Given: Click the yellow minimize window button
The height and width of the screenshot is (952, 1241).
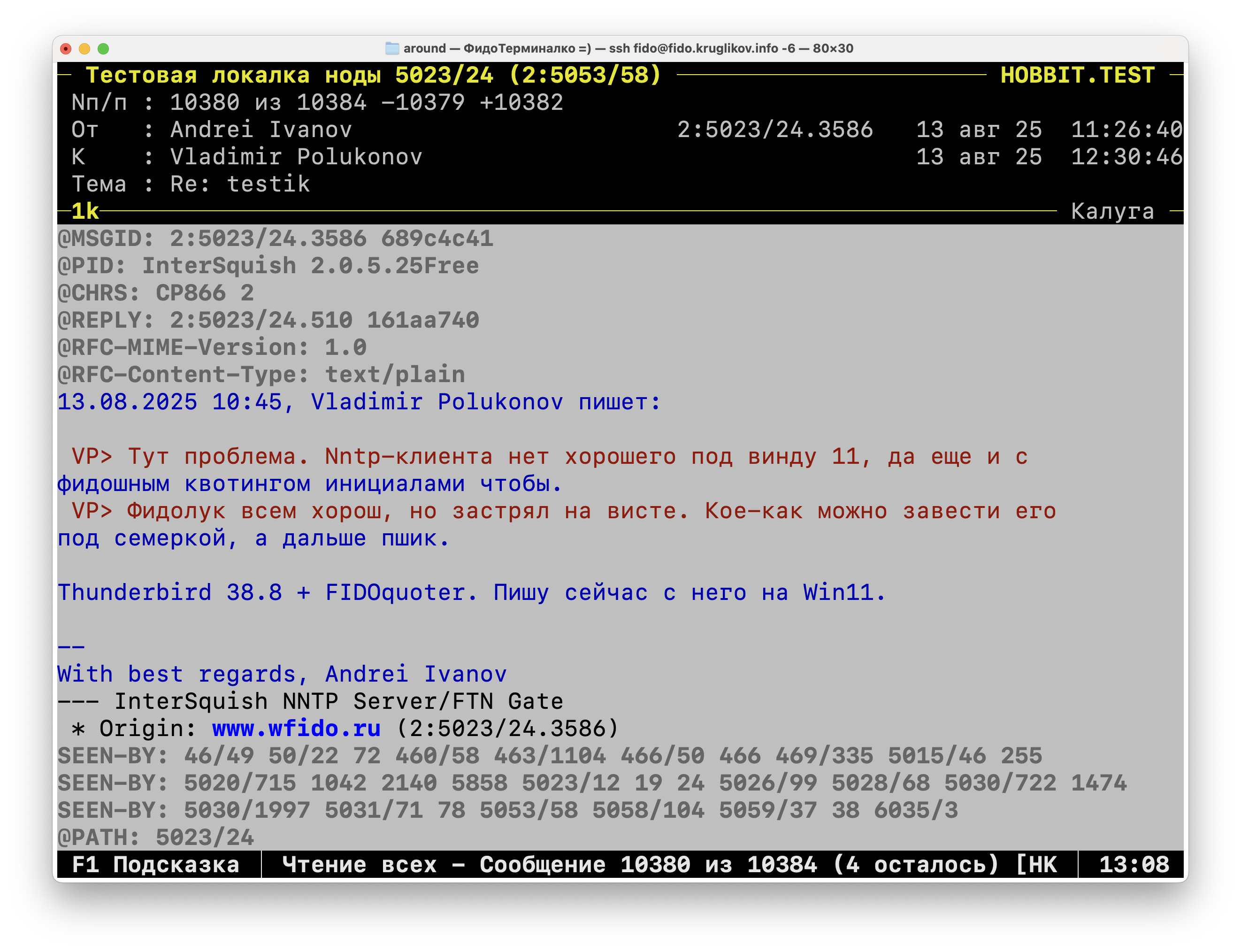Looking at the screenshot, I should (84, 49).
